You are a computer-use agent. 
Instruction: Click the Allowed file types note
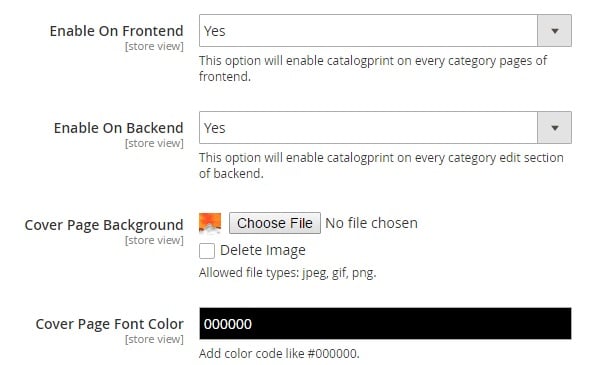coord(287,273)
